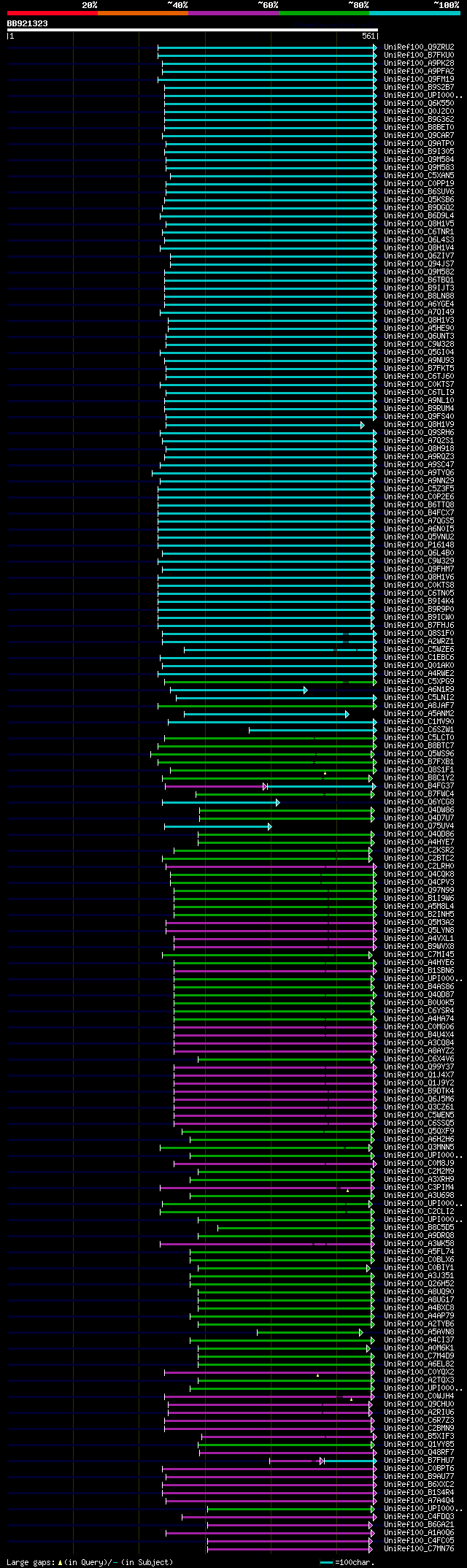
Task: Select hit label UniRef100_C7MI45
Action: tap(419, 954)
